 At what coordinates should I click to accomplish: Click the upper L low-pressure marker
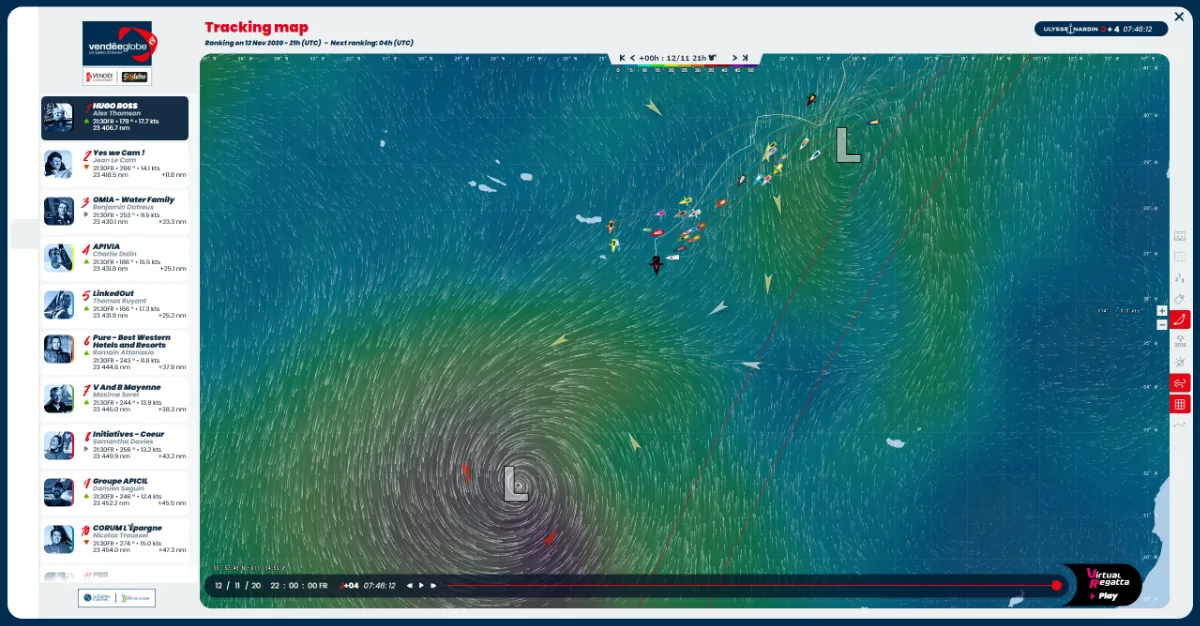point(848,145)
